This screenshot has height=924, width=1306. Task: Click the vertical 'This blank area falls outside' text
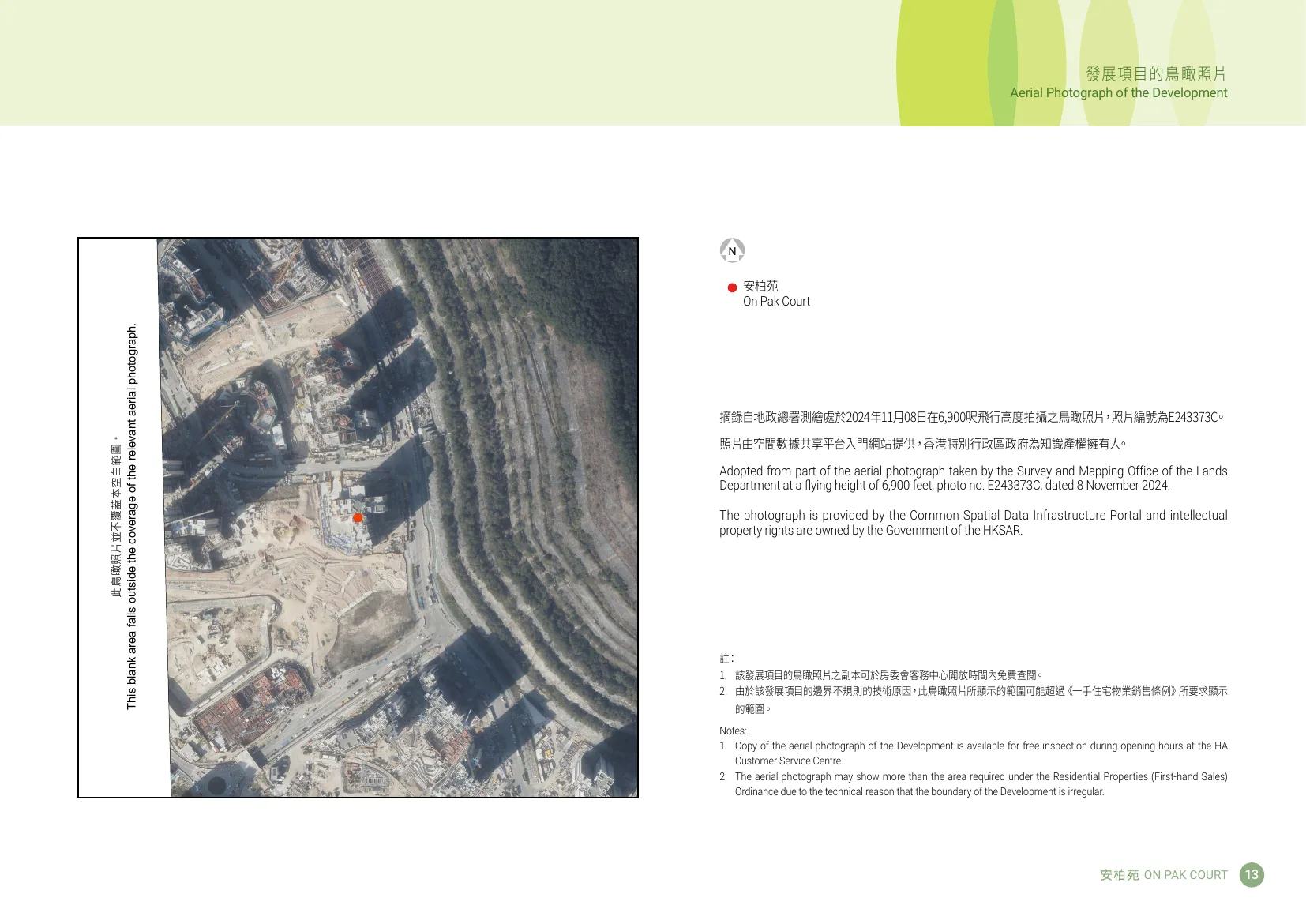(132, 516)
